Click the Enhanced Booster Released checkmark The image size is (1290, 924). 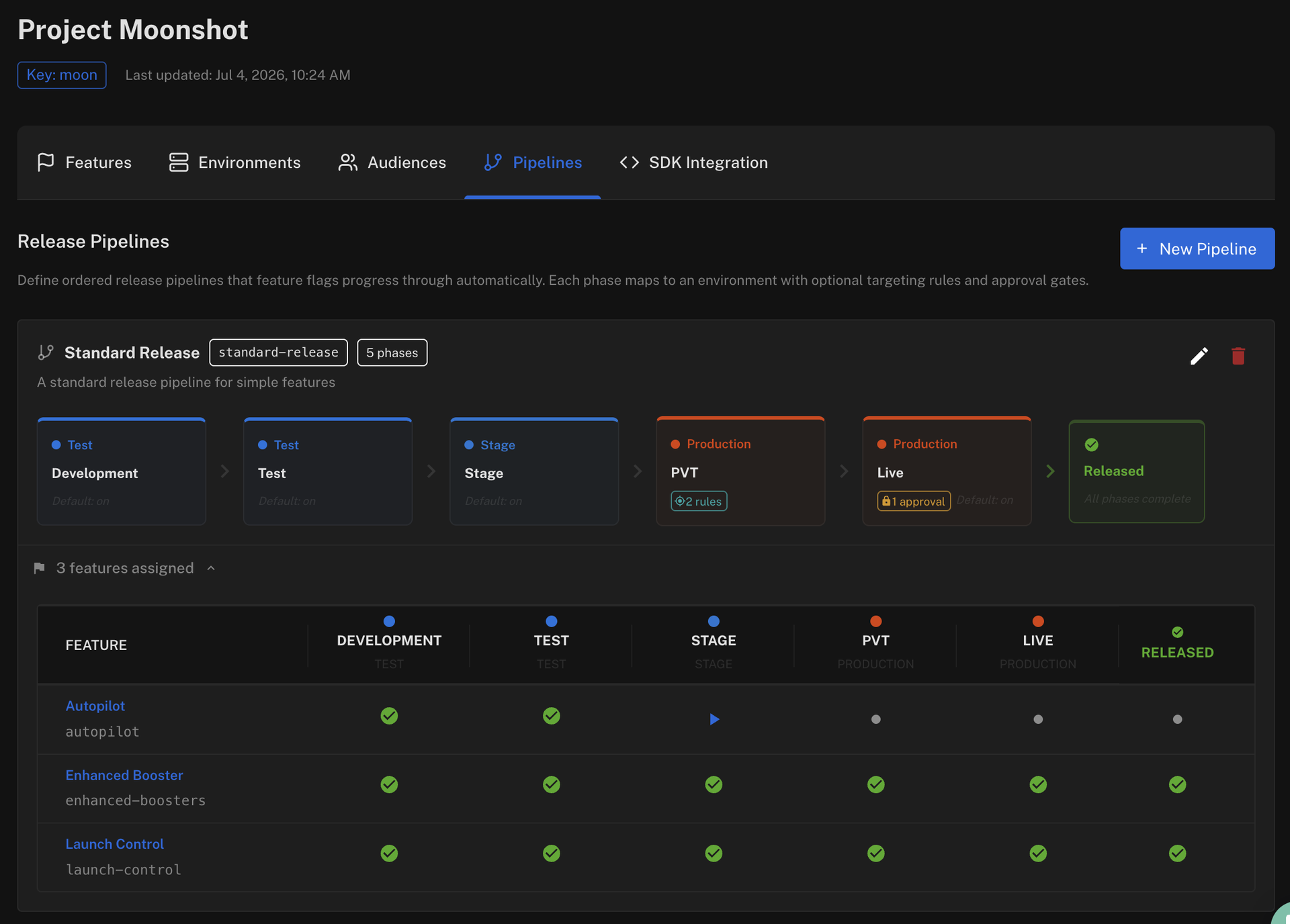coord(1177,784)
